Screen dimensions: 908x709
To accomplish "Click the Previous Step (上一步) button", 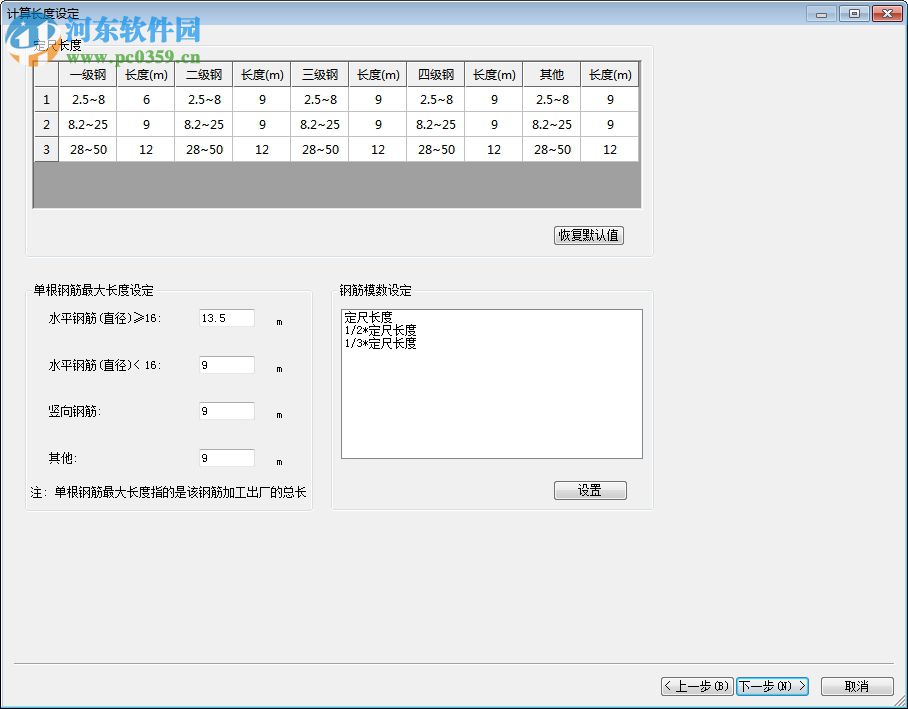I will pos(694,686).
